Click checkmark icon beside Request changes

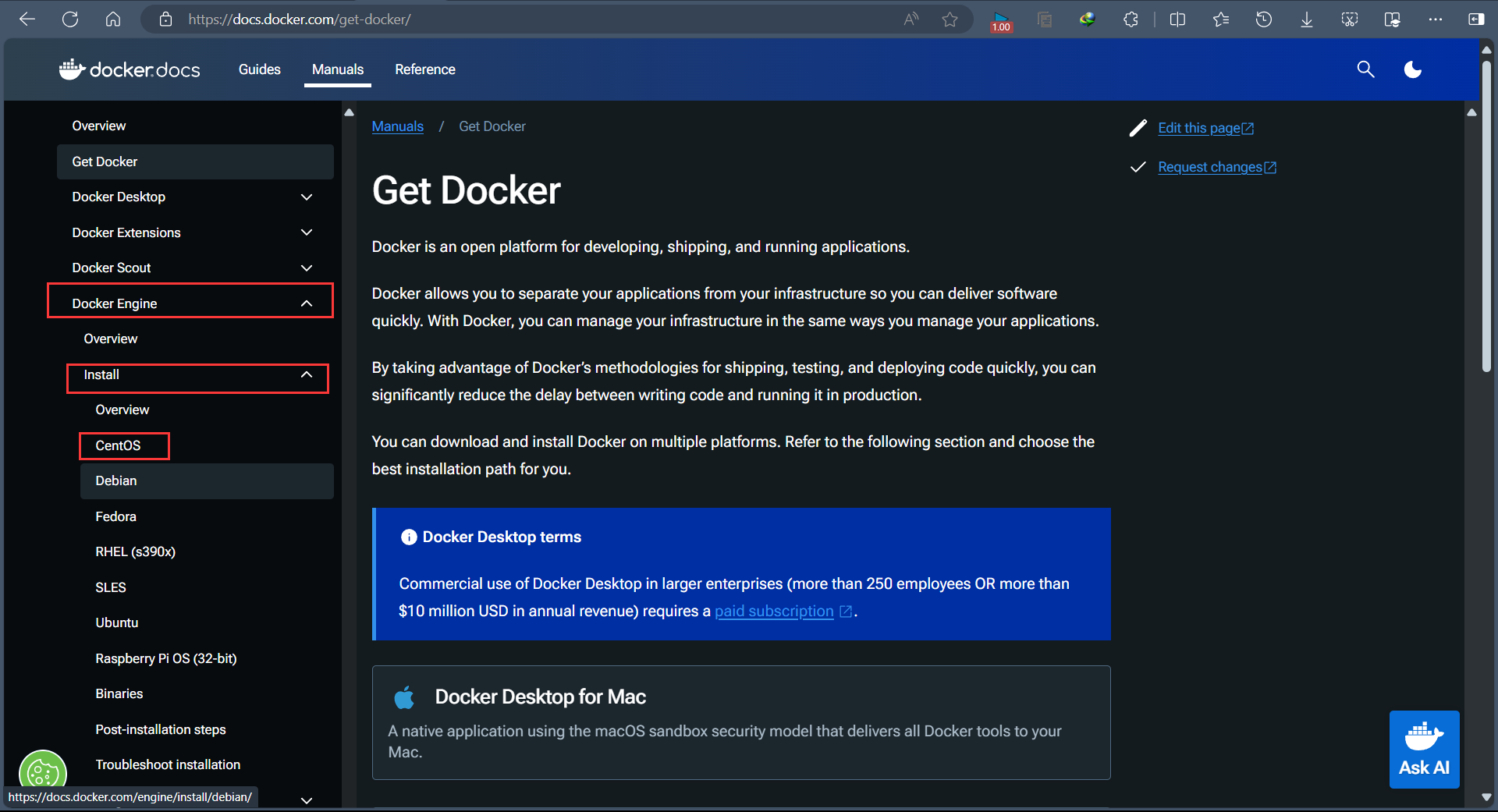(1138, 167)
